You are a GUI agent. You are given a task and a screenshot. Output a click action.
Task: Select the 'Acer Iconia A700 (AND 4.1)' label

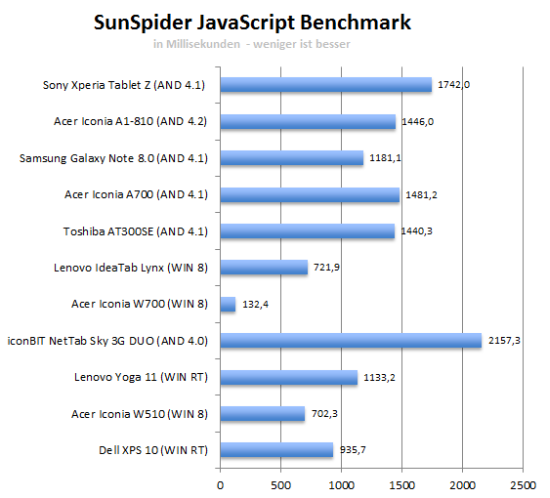(136, 195)
